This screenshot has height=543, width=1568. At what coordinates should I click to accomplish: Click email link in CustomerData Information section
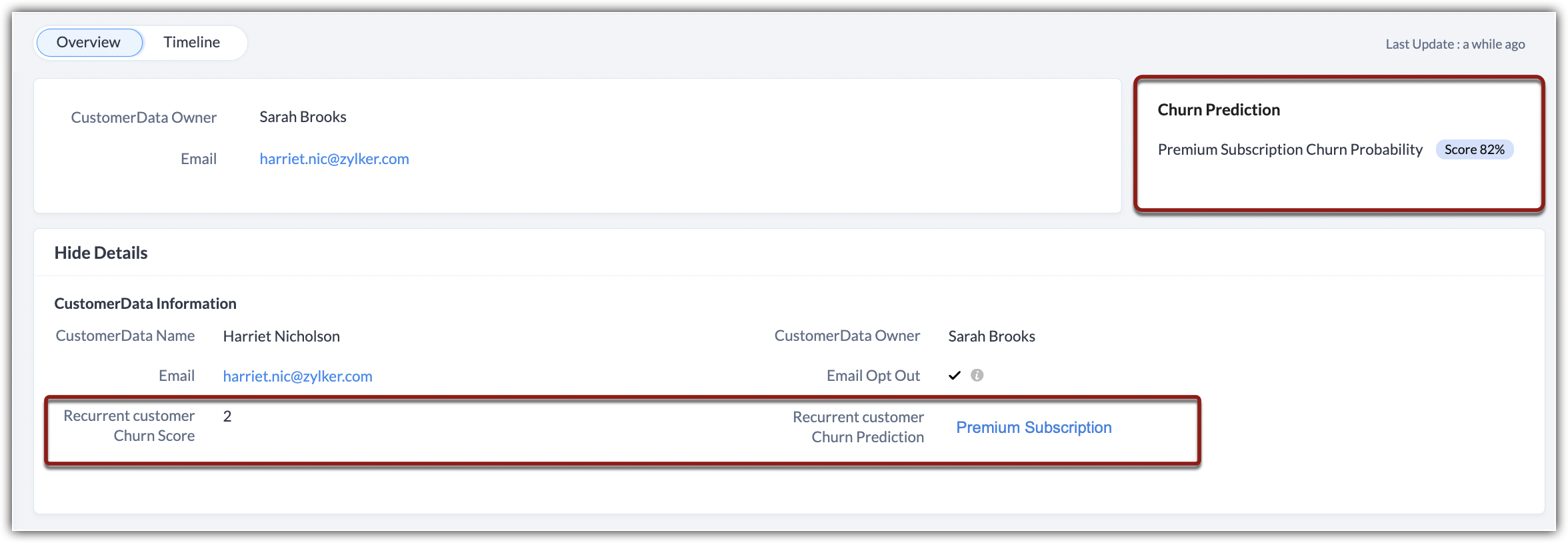(x=297, y=376)
